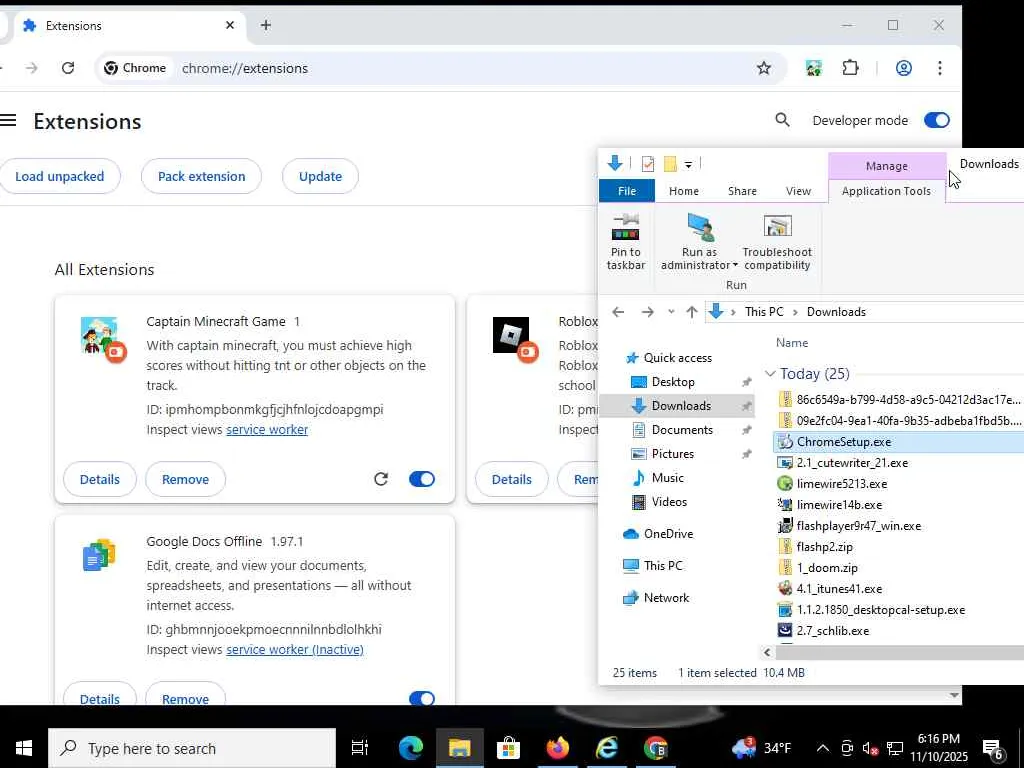Open the View ribbon tab
The height and width of the screenshot is (768, 1024).
[x=798, y=191]
